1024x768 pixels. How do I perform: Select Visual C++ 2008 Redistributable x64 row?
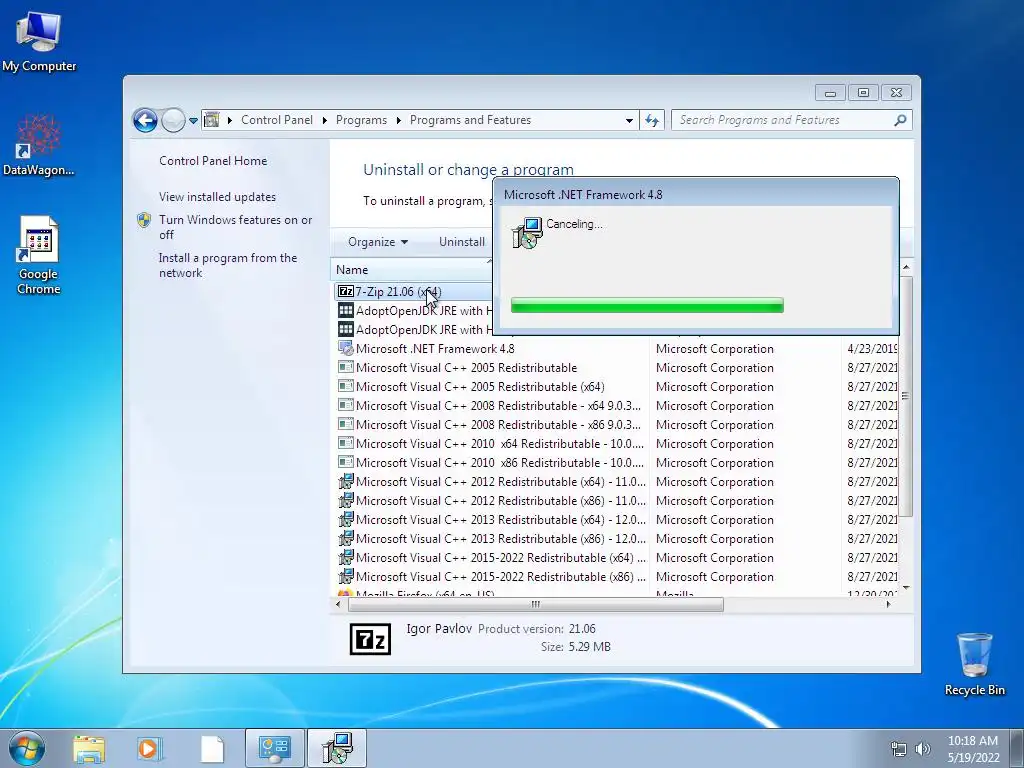click(x=490, y=406)
